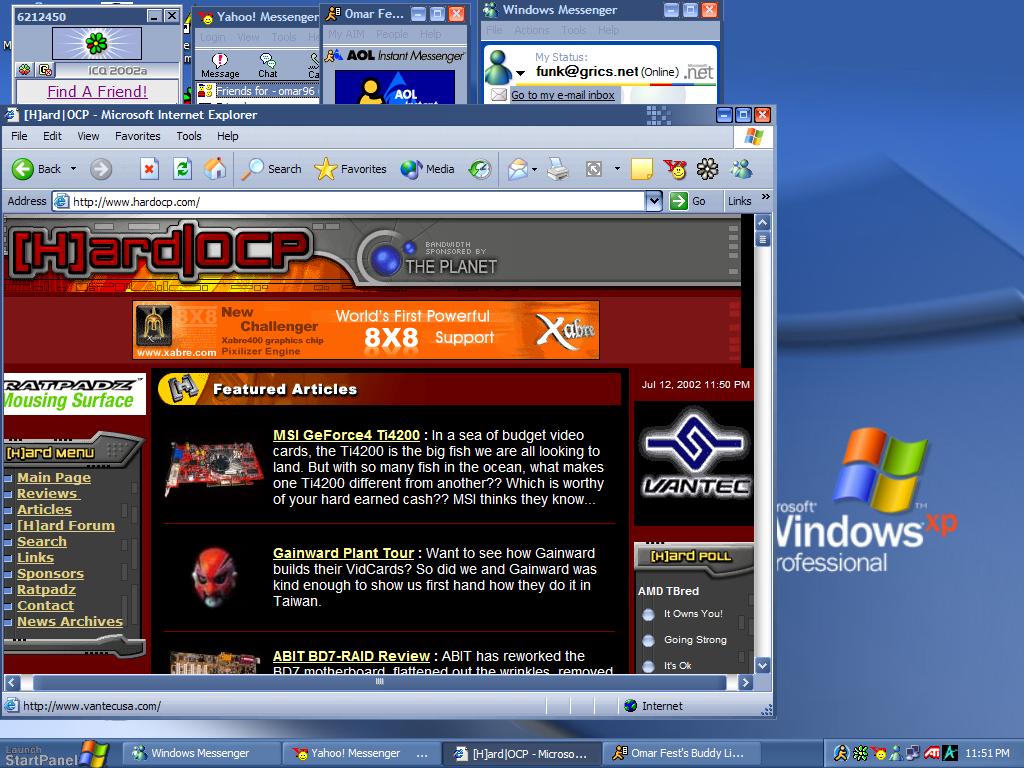The width and height of the screenshot is (1024, 768).
Task: Click the Go button next to the address bar
Action: [x=688, y=201]
